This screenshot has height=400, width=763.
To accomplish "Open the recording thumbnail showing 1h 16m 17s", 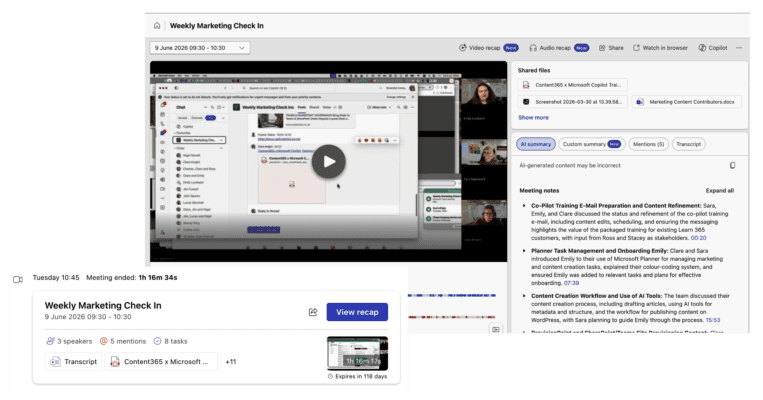I will [x=358, y=353].
